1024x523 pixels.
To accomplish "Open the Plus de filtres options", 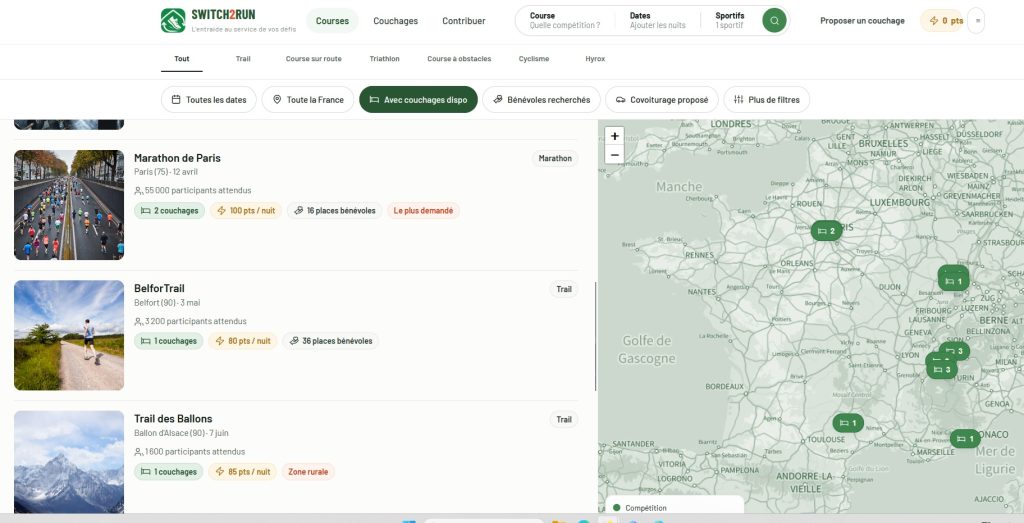I will (767, 100).
